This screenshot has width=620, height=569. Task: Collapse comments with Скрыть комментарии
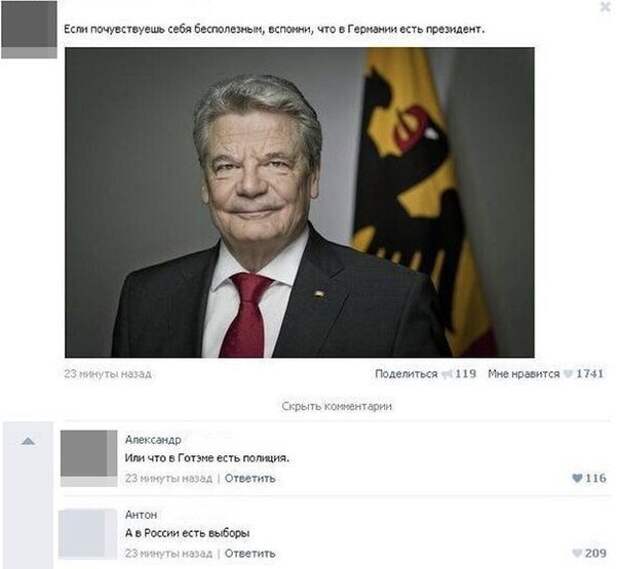coord(336,406)
